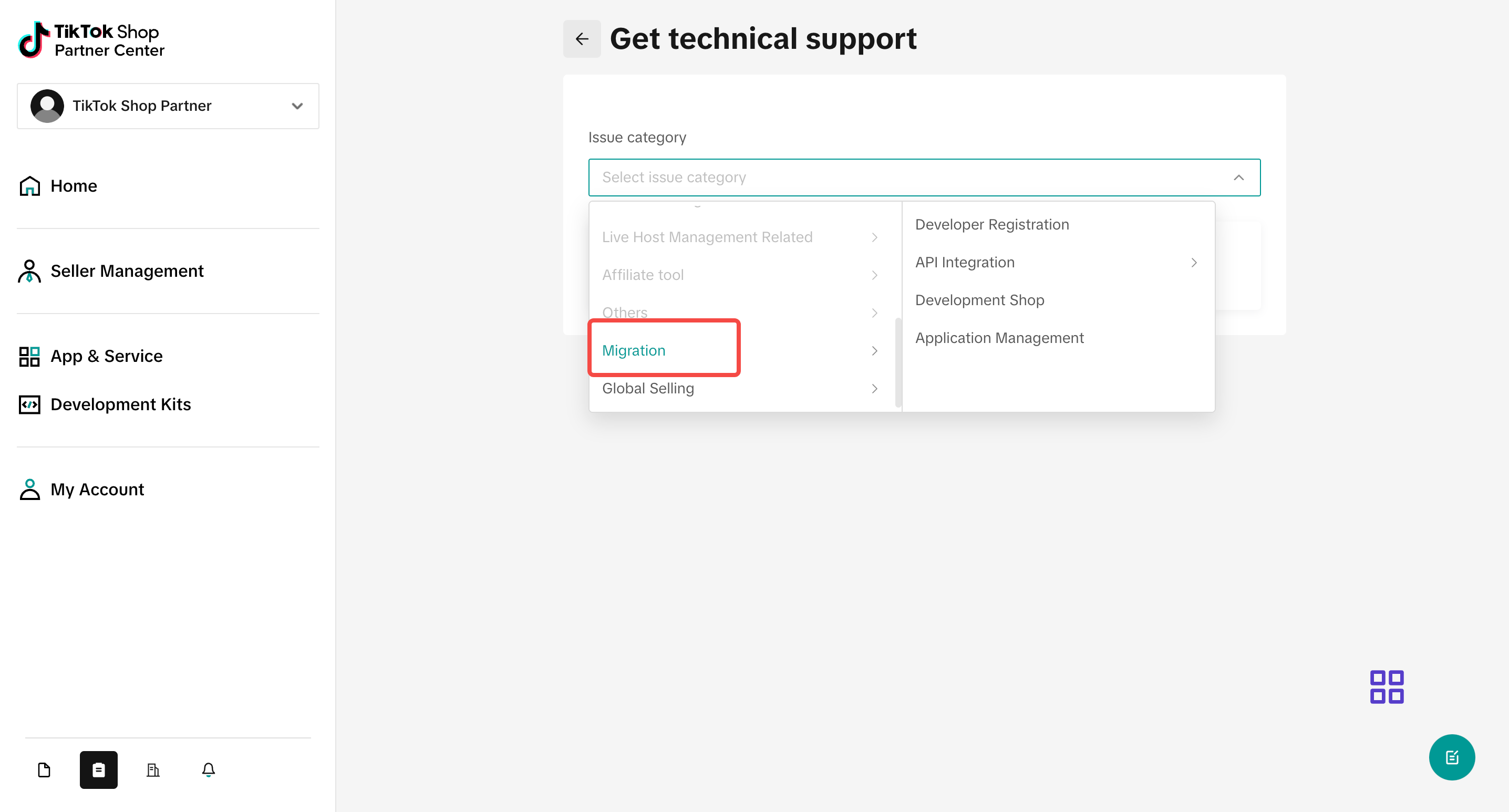
Task: Expand the Global Selling category
Action: [741, 388]
